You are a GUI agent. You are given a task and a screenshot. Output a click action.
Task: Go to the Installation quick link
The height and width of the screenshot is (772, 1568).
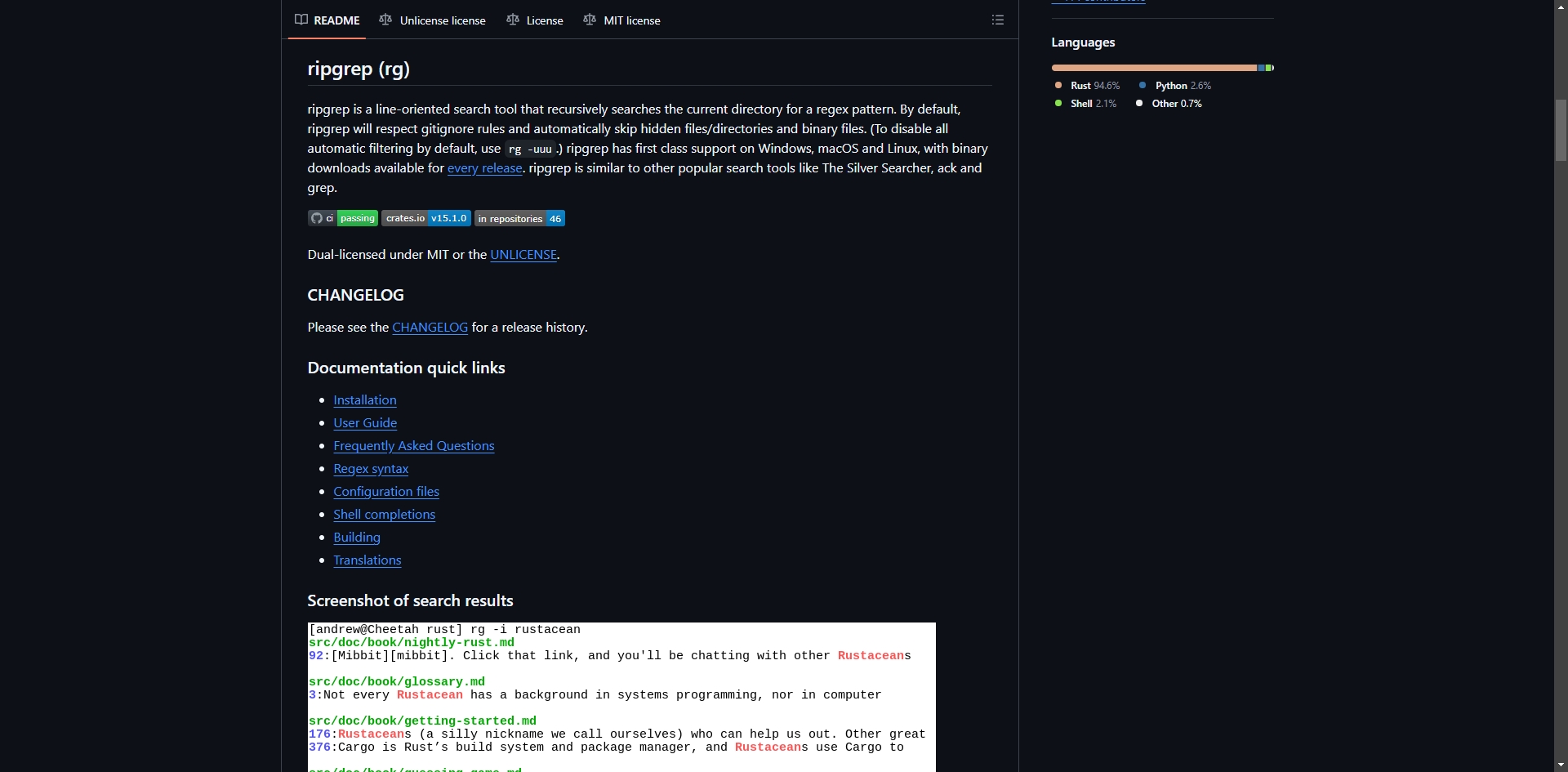click(x=365, y=399)
